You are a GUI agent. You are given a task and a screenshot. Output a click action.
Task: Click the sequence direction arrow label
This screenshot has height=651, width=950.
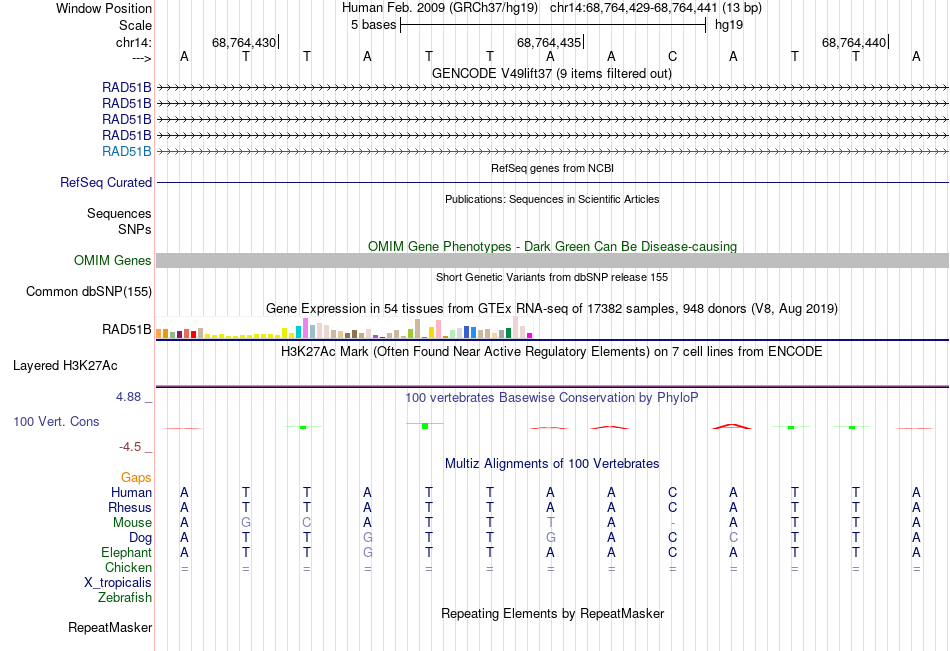(x=141, y=58)
